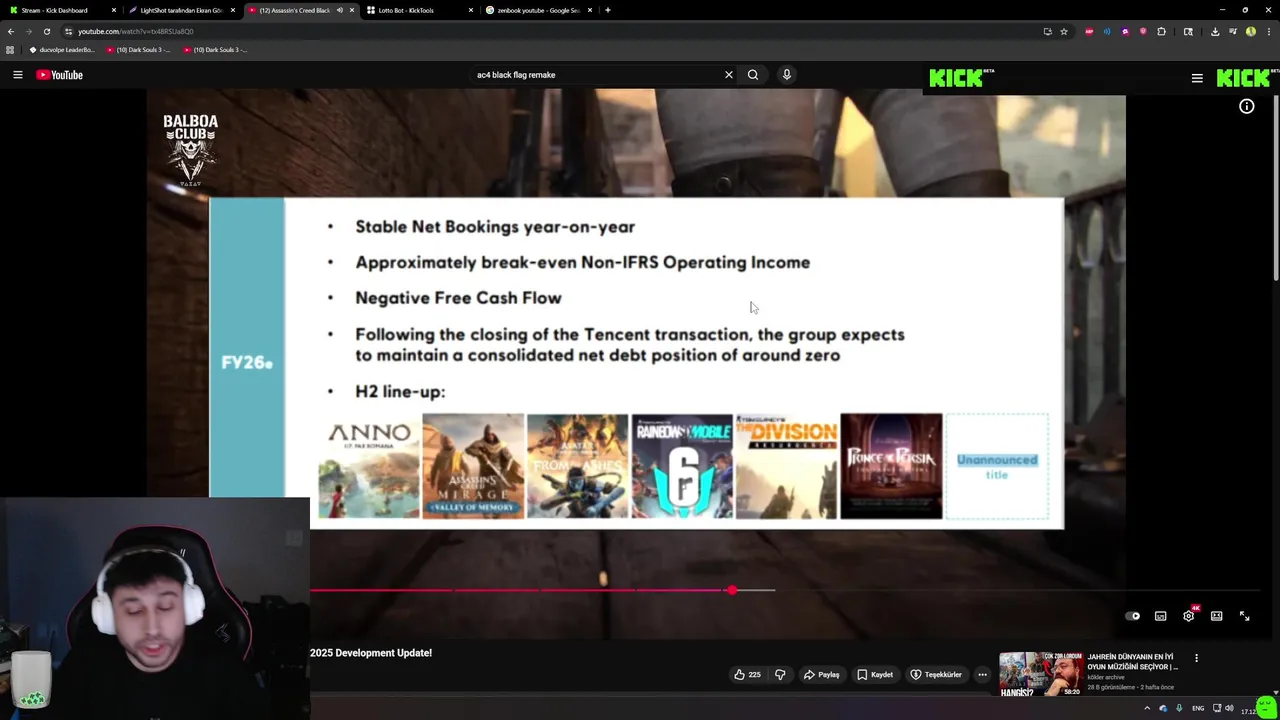This screenshot has width=1280, height=720.
Task: Toggle the autoplay switch in player
Action: pos(1133,616)
